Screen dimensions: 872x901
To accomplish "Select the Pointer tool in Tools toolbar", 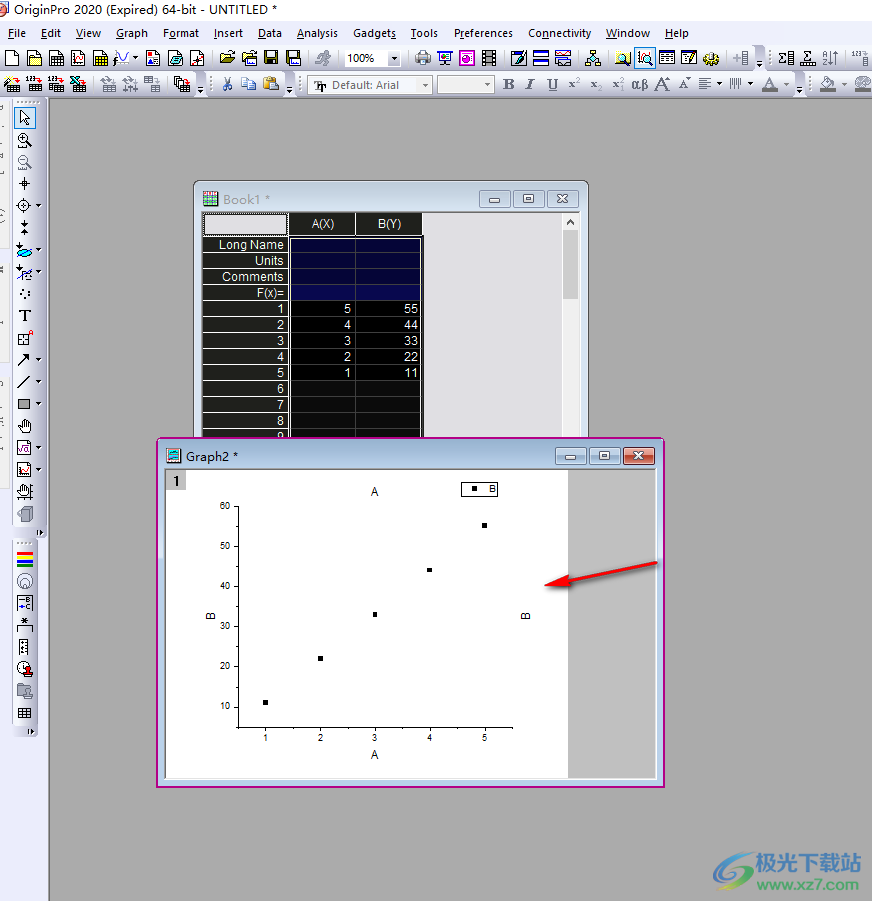I will tap(25, 118).
